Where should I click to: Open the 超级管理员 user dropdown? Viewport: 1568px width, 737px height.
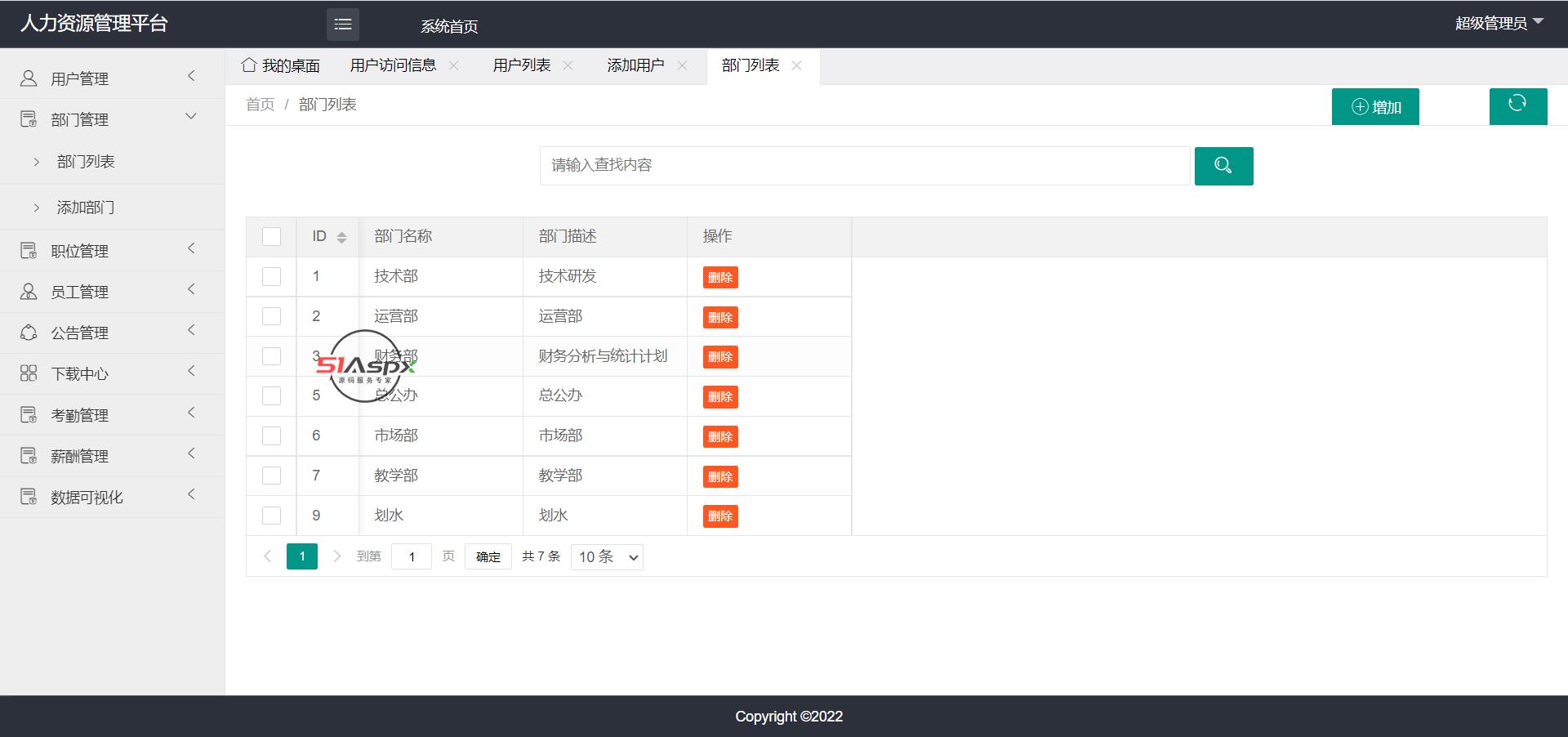(x=1499, y=23)
